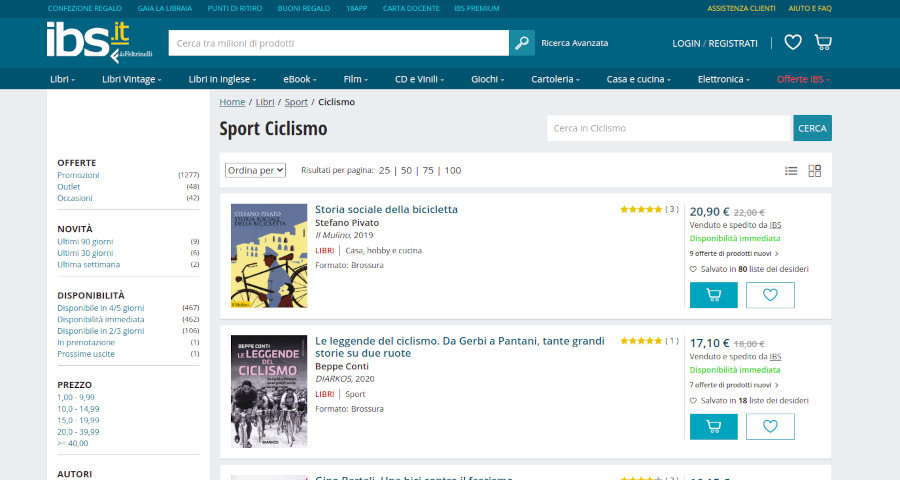Open Storia sociale della bicicletta cover thumbnail
The width and height of the screenshot is (900, 480).
coord(269,257)
